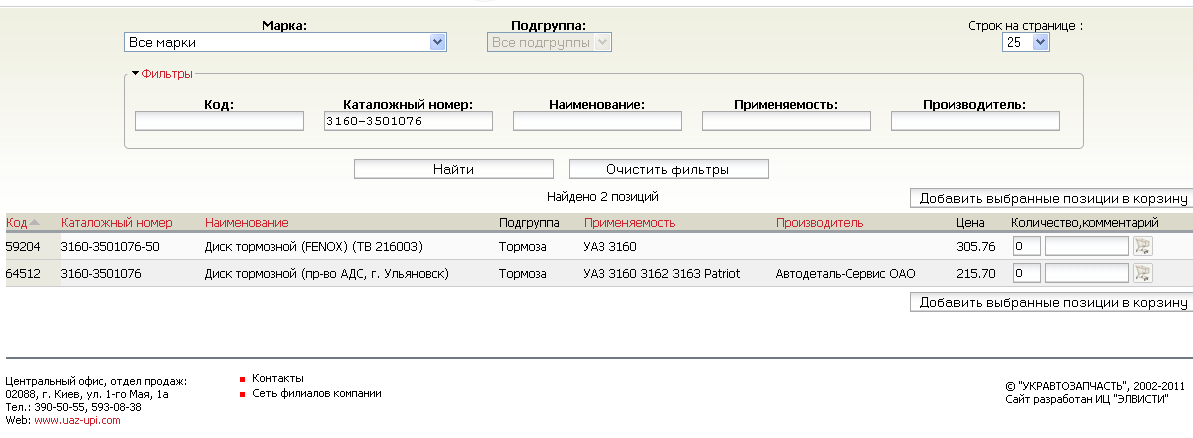Click the Очистить фильтры button
Image resolution: width=1193 pixels, height=438 pixels.
668,169
